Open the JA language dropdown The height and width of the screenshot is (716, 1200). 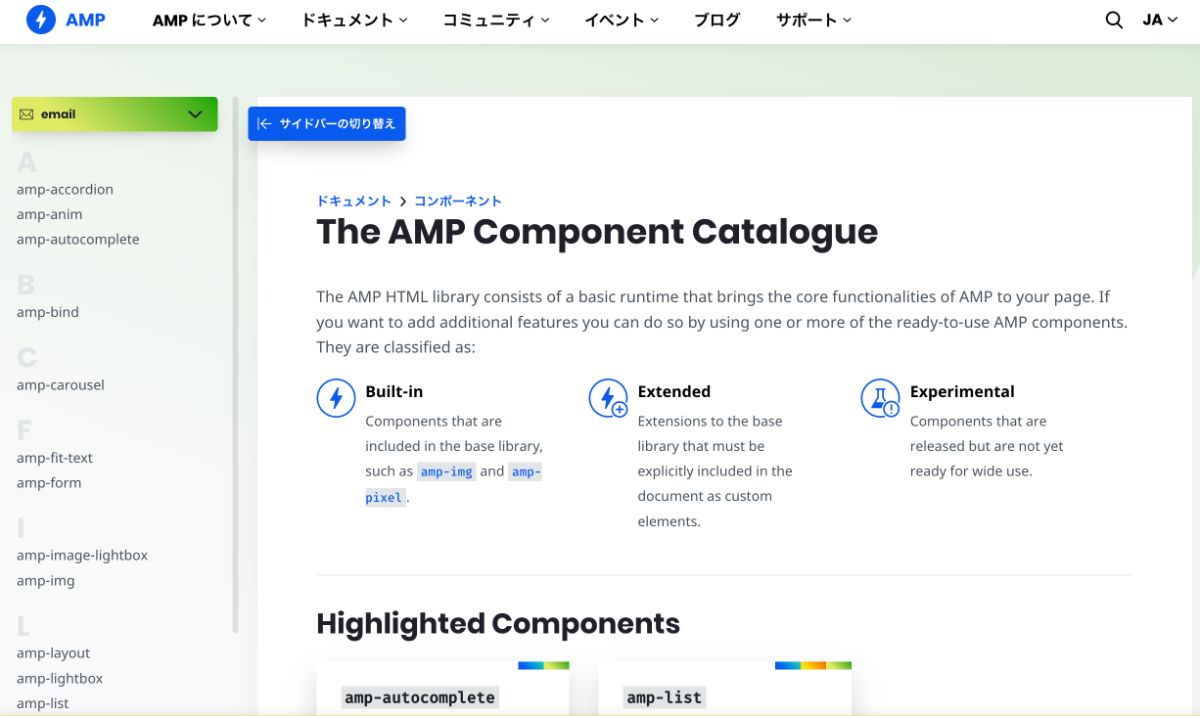(x=1159, y=19)
